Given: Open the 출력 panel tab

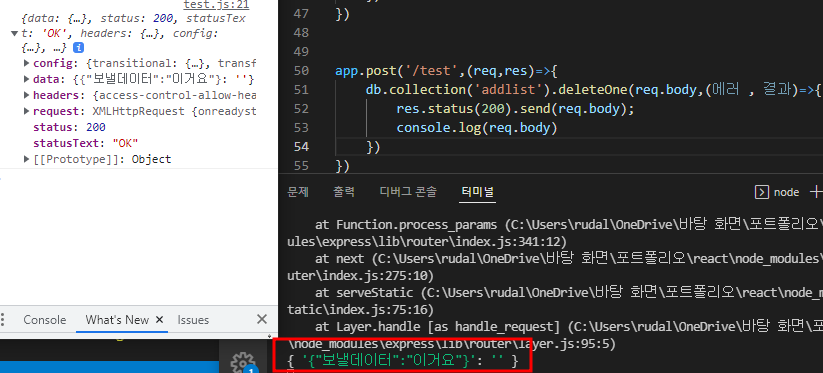Looking at the screenshot, I should pyautogui.click(x=343, y=192).
